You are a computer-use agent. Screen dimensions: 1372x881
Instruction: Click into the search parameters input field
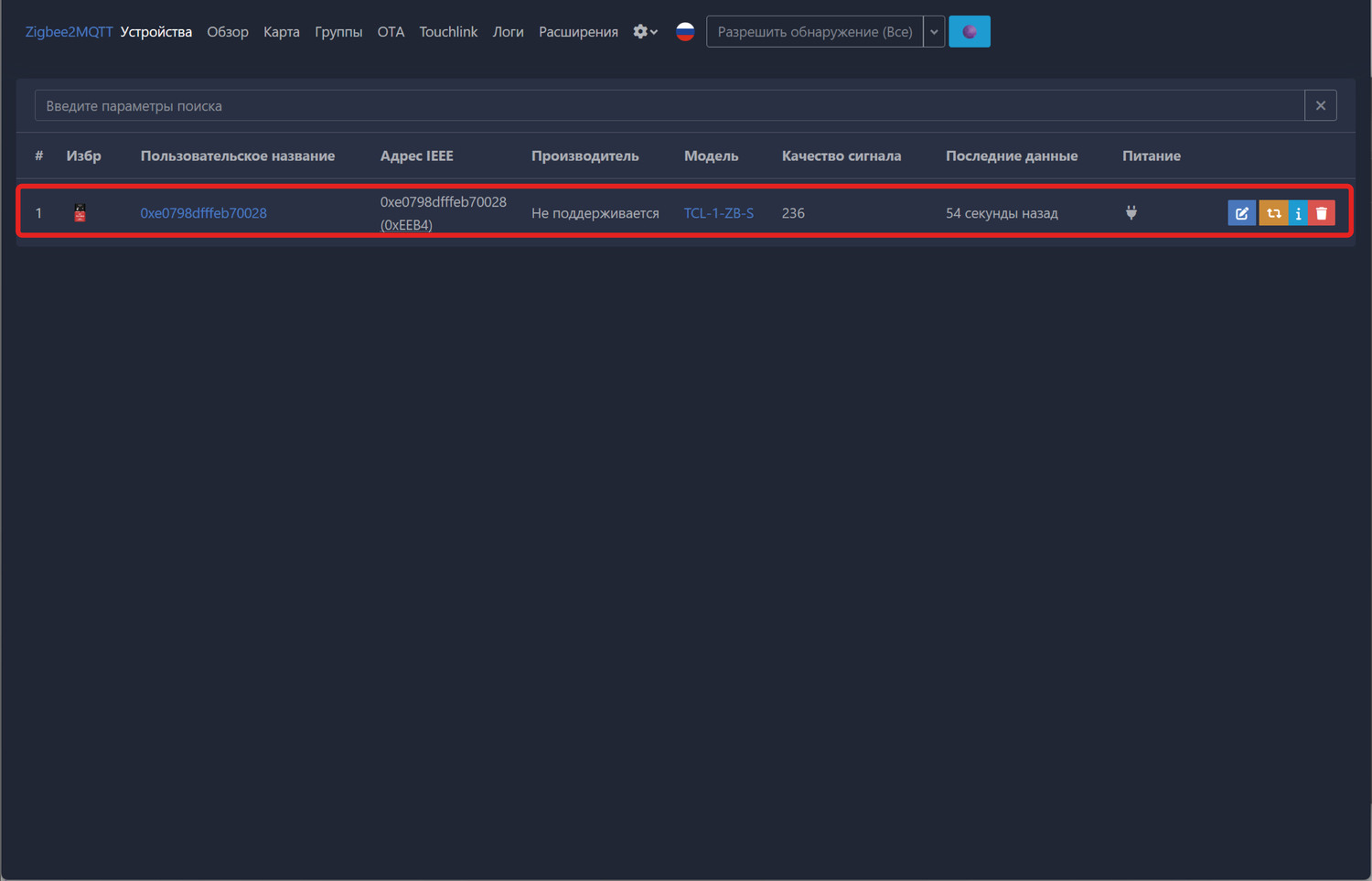point(668,106)
